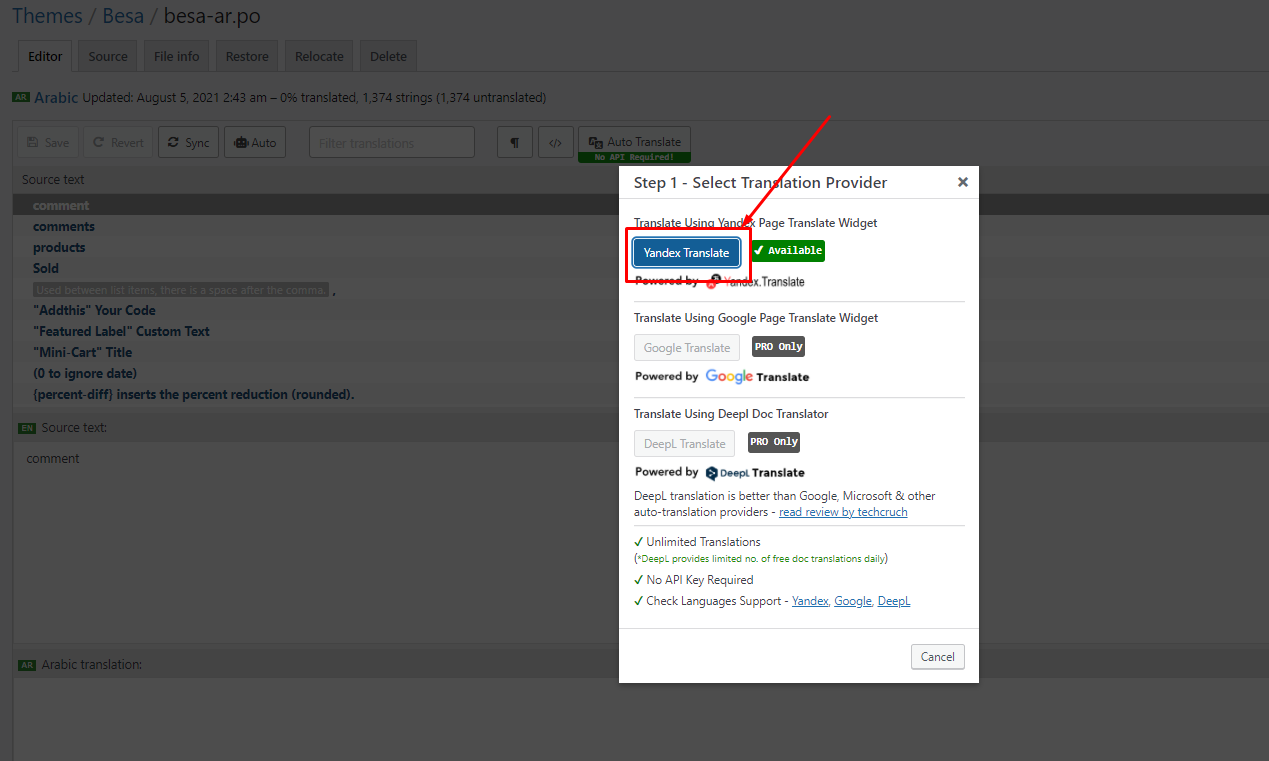Navigate to Themes breadcrumb link
1269x761 pixels.
(47, 16)
